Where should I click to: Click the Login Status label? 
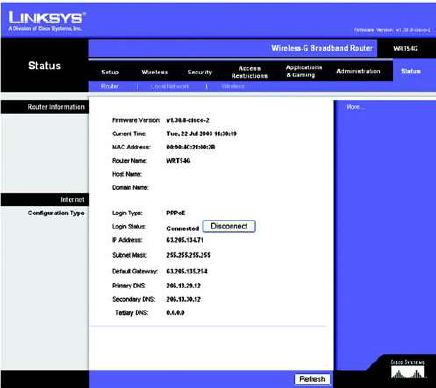pos(129,226)
